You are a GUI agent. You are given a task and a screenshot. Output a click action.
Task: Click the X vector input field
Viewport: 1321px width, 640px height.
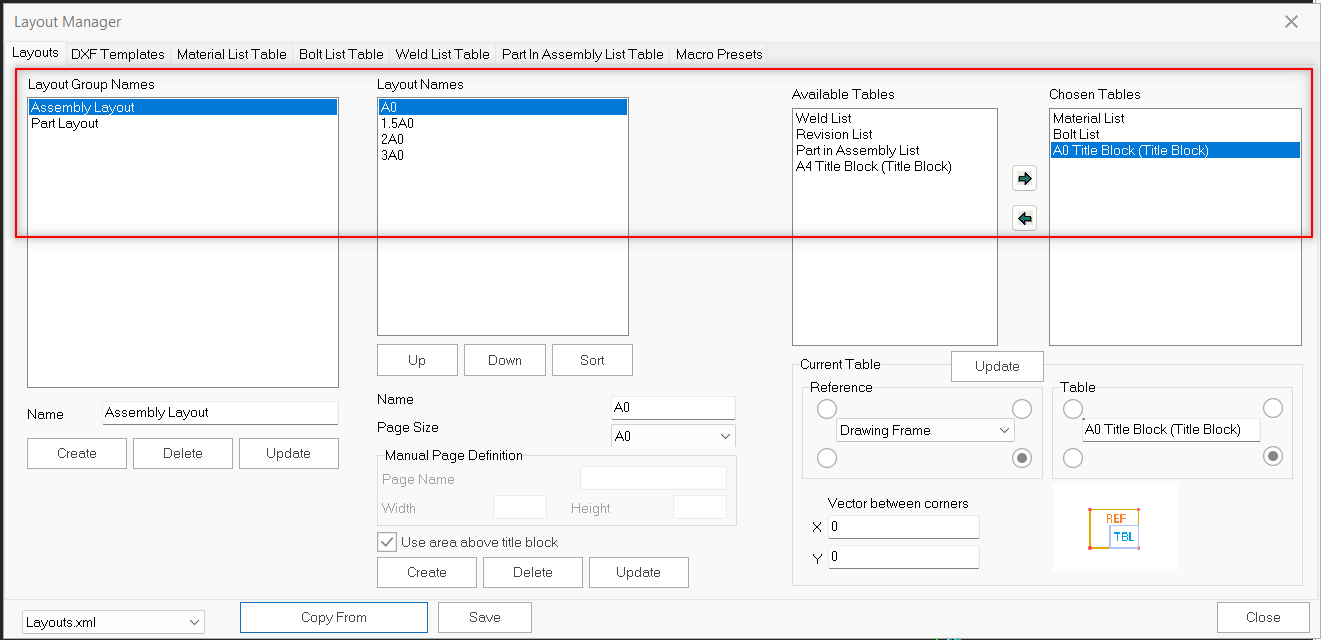(903, 526)
